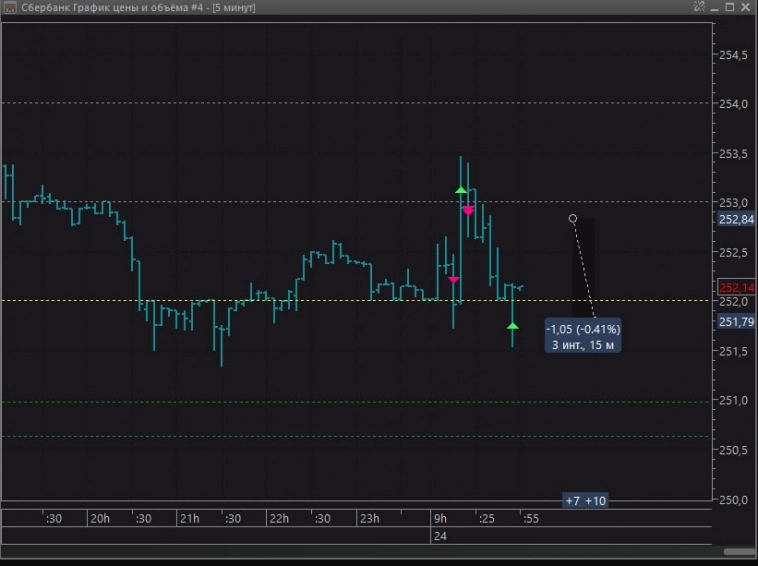Click the chart window icon in title bar

coord(7,7)
